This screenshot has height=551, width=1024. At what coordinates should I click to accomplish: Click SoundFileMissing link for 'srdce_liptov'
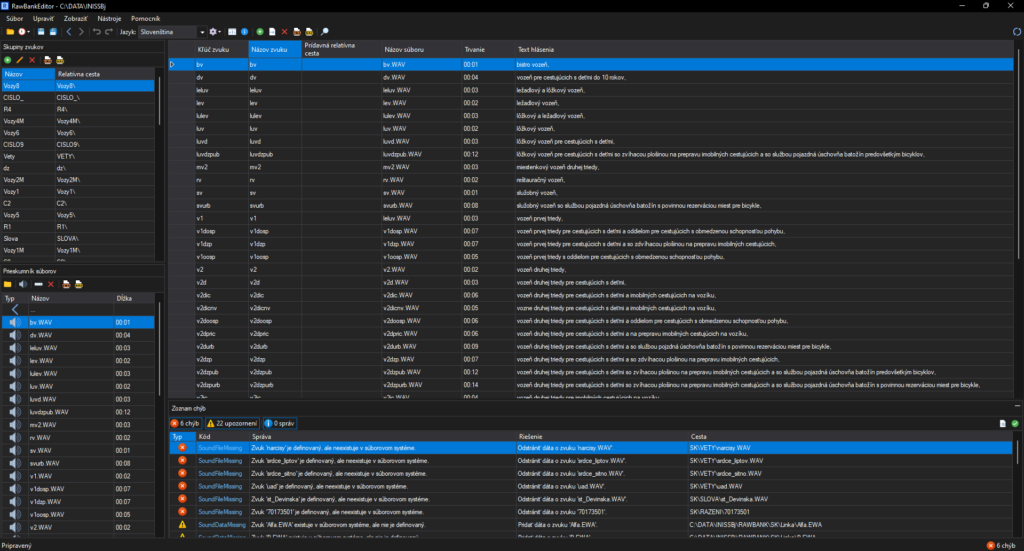[220, 461]
